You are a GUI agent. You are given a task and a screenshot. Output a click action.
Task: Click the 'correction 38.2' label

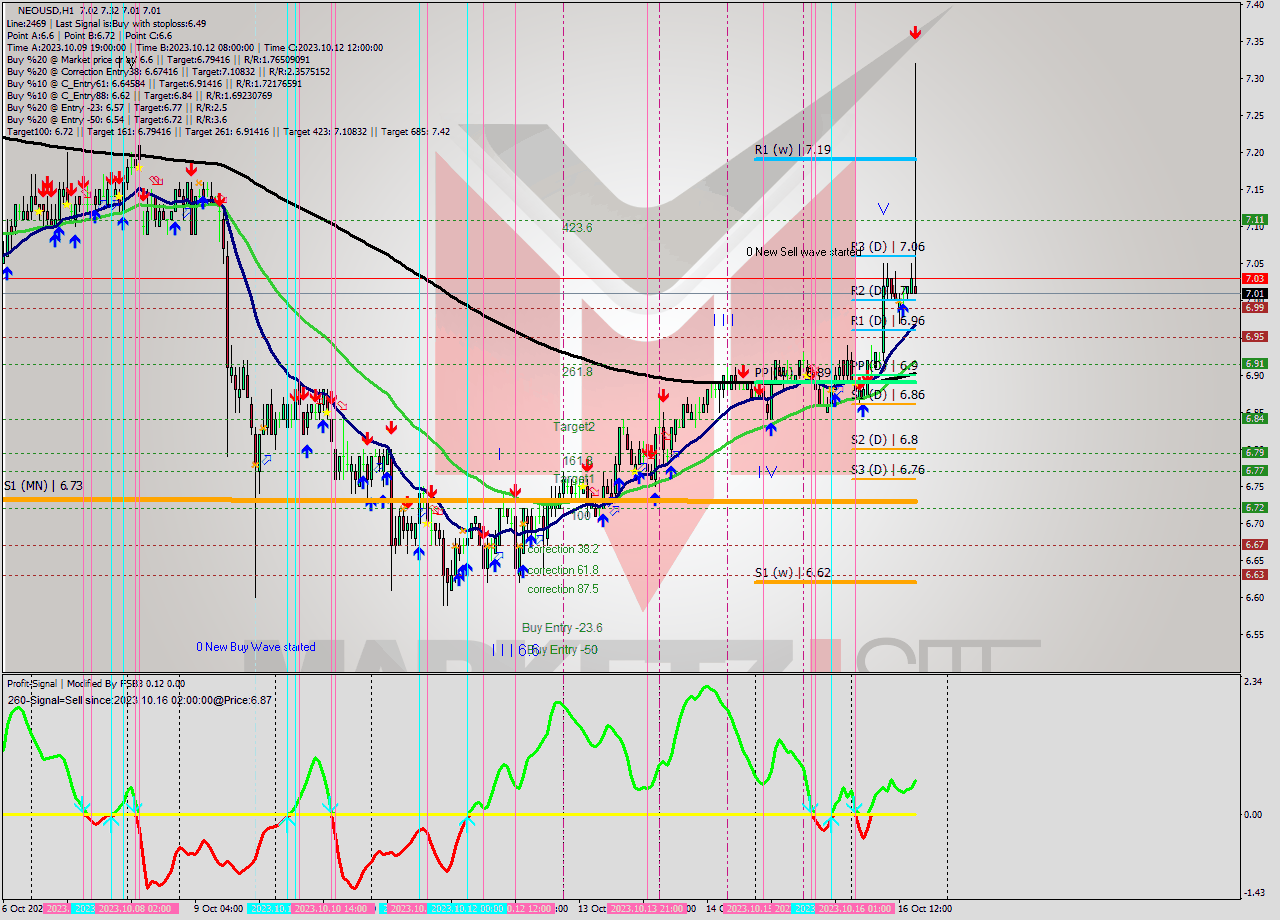click(563, 549)
